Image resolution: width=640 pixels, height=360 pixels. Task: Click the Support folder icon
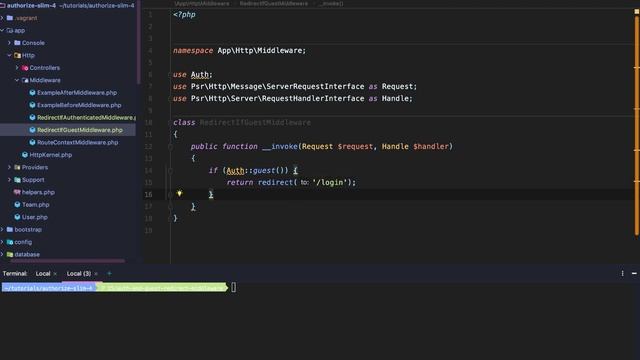pyautogui.click(x=17, y=180)
